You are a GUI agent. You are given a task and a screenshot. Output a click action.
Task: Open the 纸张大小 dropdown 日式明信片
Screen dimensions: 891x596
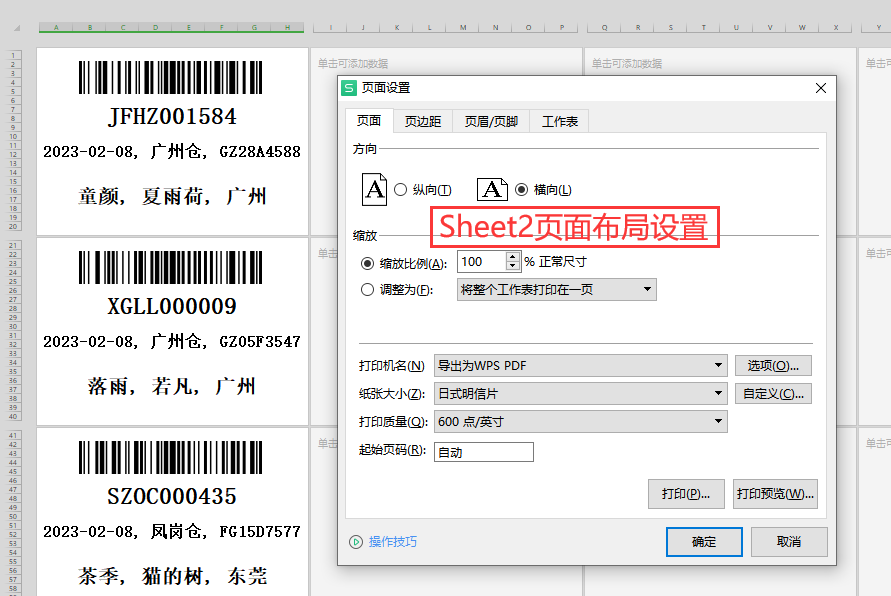point(581,393)
